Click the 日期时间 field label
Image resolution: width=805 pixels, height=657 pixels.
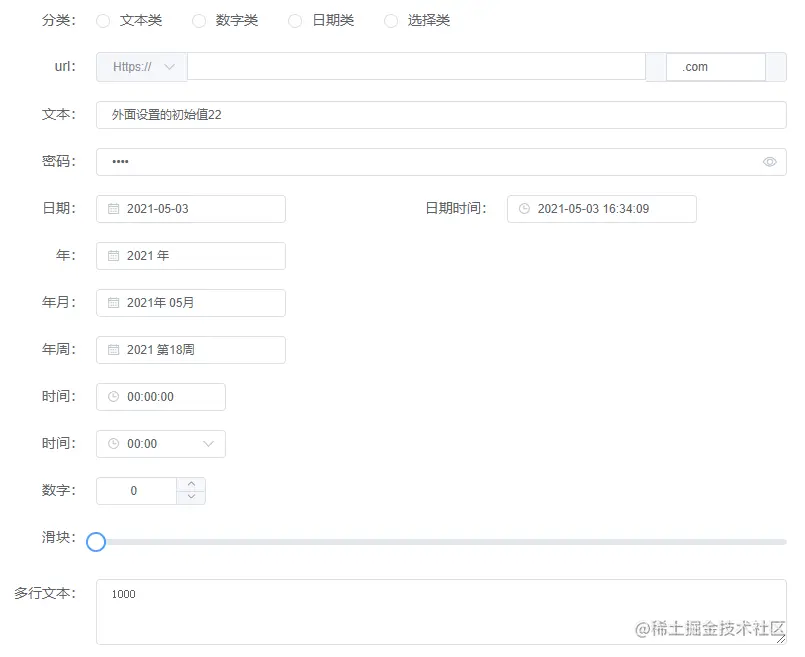[x=456, y=208]
